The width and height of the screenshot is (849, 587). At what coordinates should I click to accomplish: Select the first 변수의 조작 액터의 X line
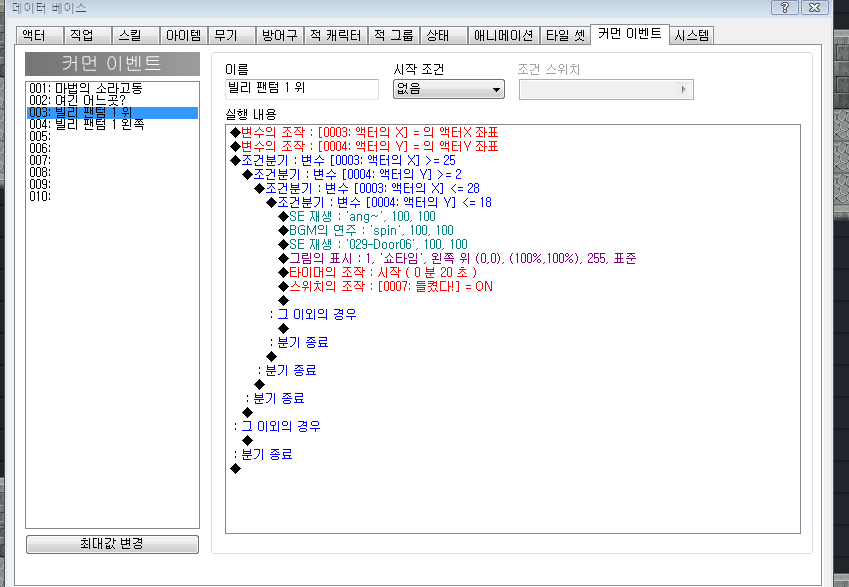364,132
